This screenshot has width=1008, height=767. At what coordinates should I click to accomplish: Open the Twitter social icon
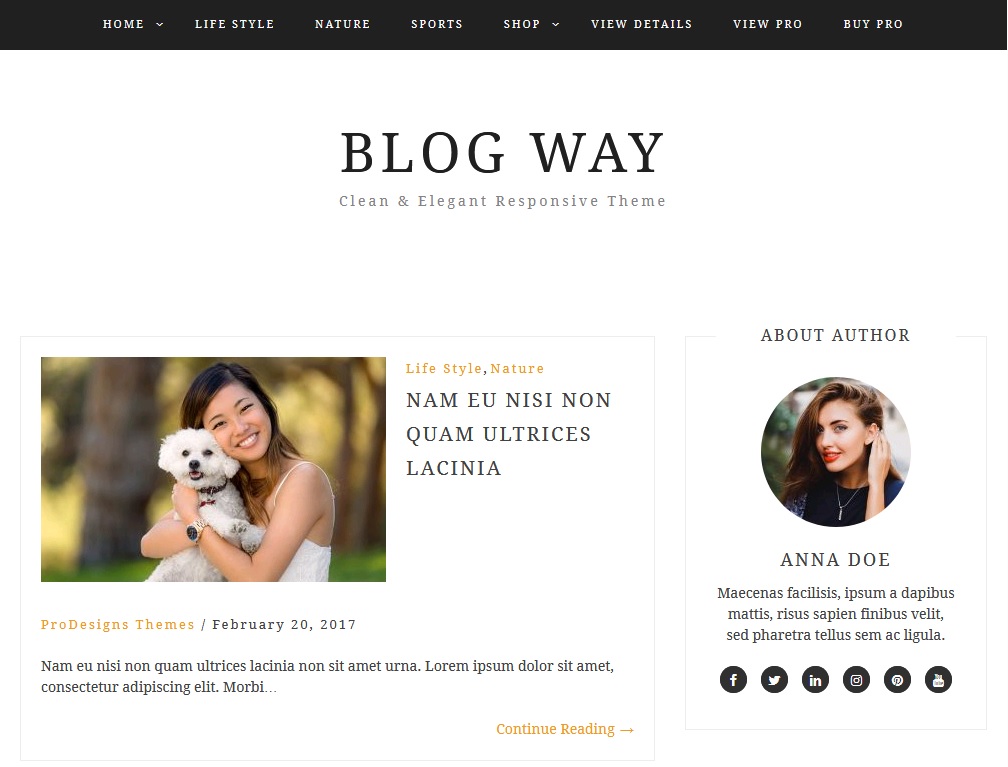point(774,680)
